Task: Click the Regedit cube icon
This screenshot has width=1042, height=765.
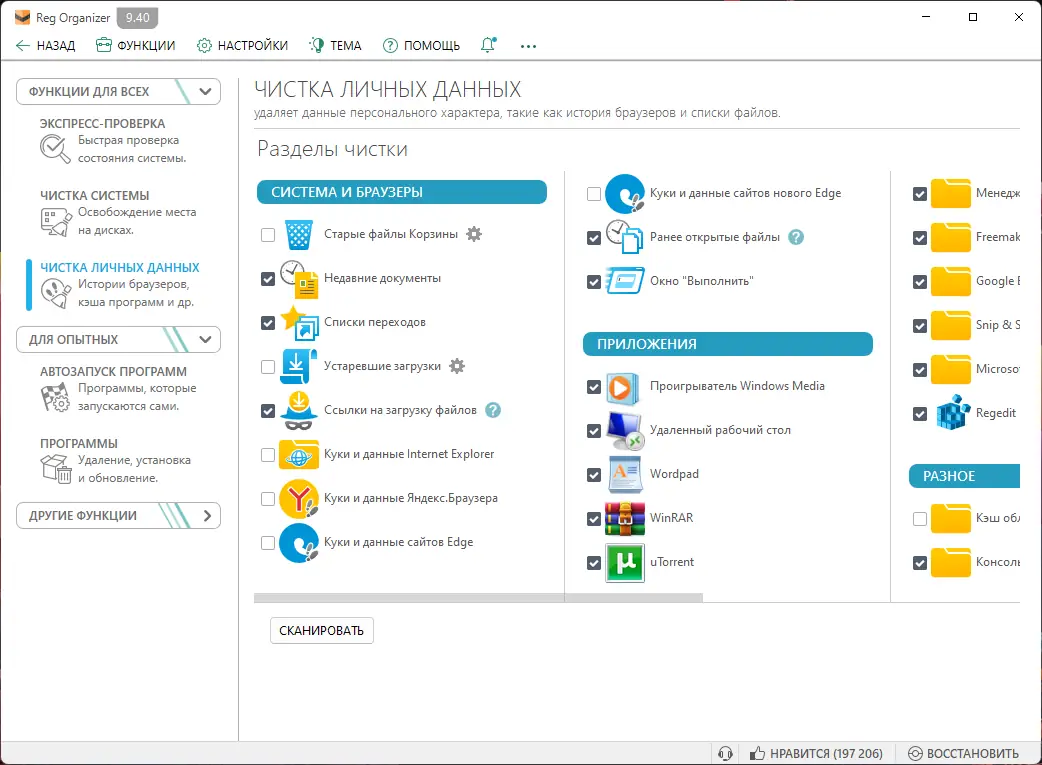Action: point(953,413)
